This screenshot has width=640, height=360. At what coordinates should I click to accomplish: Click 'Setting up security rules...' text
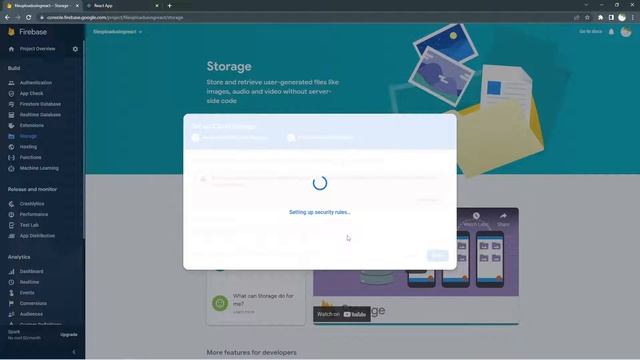(x=320, y=212)
